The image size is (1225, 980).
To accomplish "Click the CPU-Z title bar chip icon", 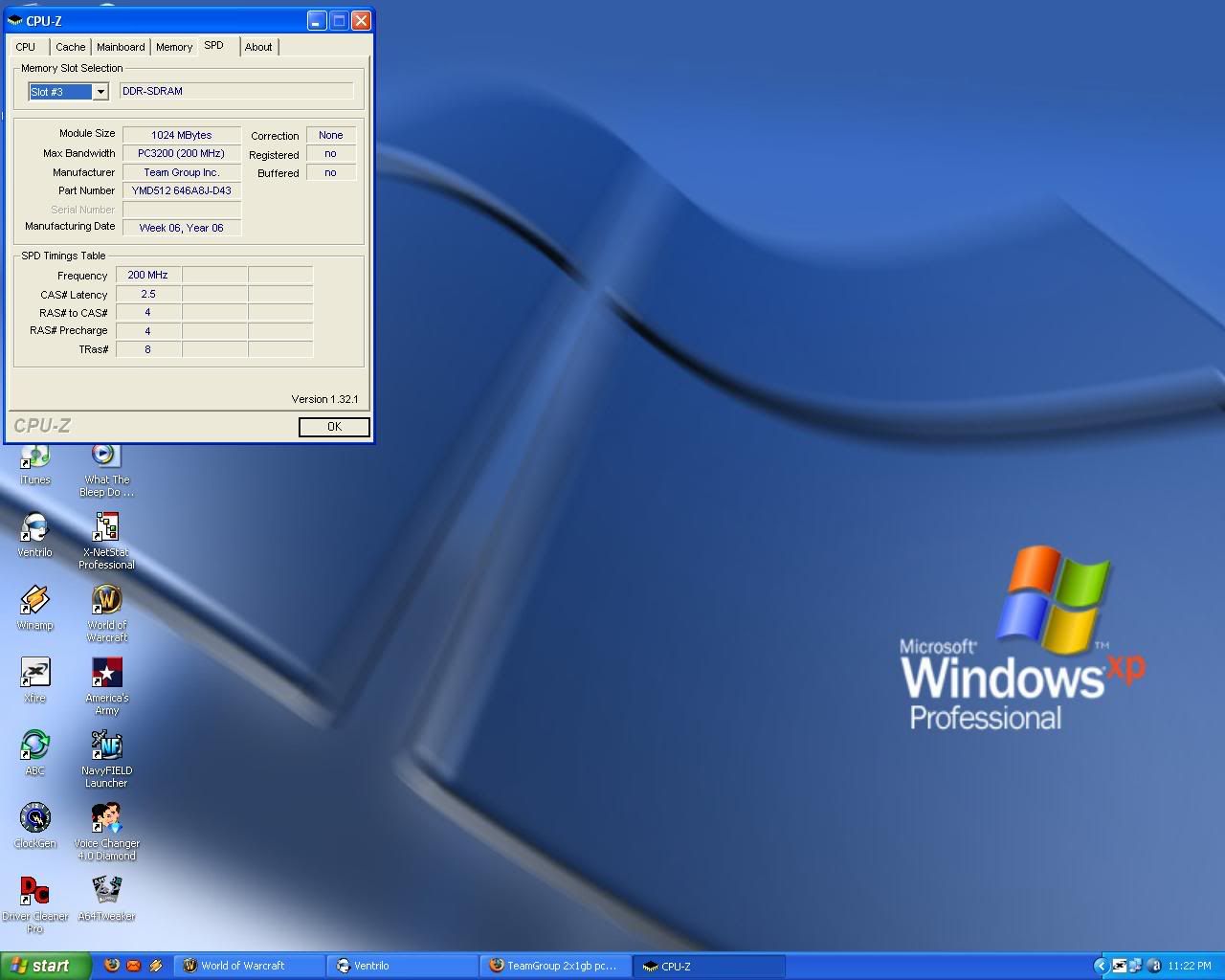I will [14, 20].
